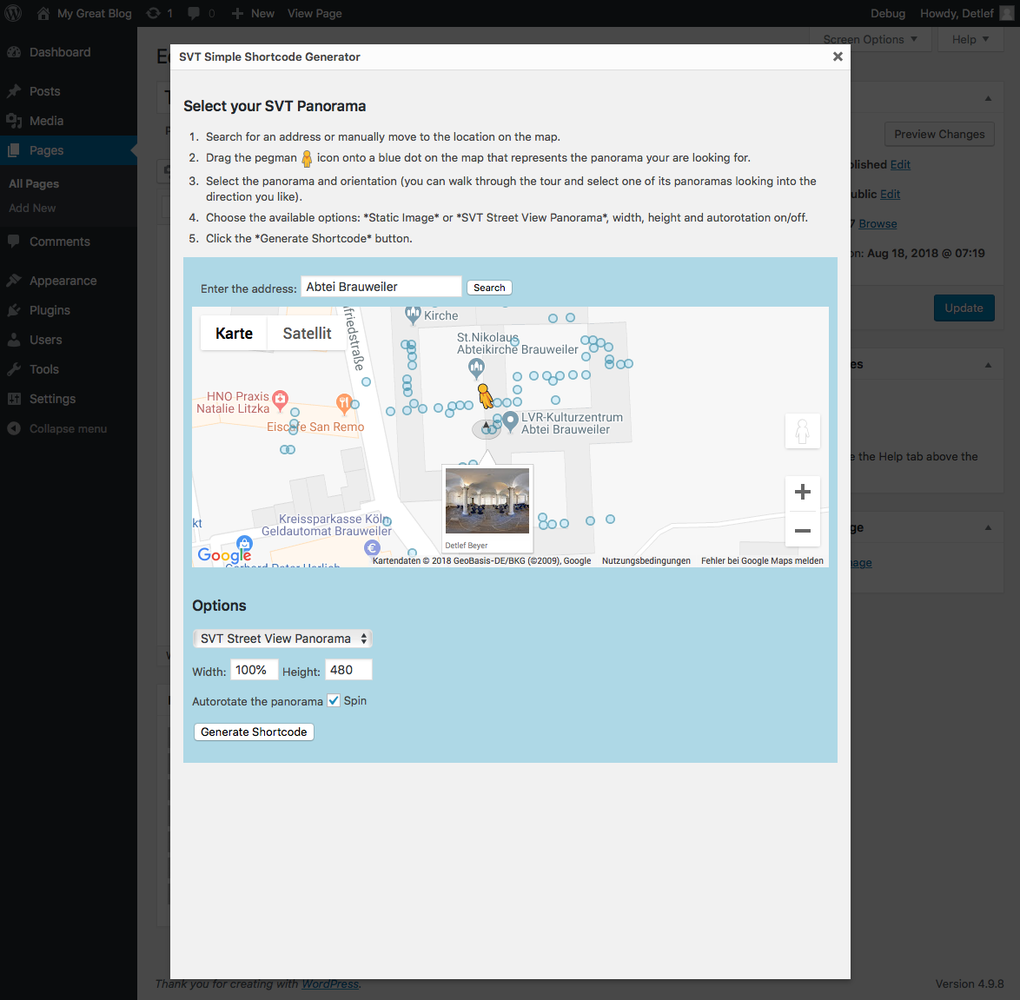The image size is (1020, 1000).
Task: Open the Howdy, Detlef account menu
Action: (x=957, y=13)
